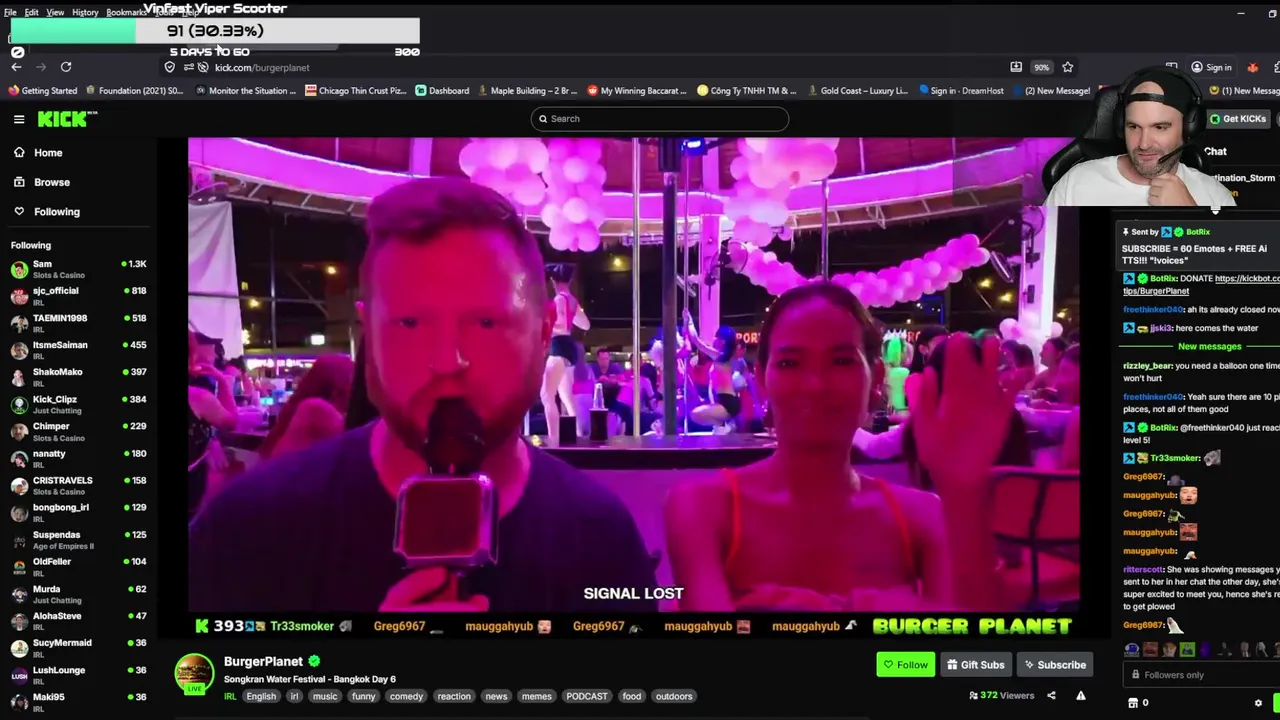Open the chat shop icon
This screenshot has width=1280, height=720.
(x=1132, y=703)
